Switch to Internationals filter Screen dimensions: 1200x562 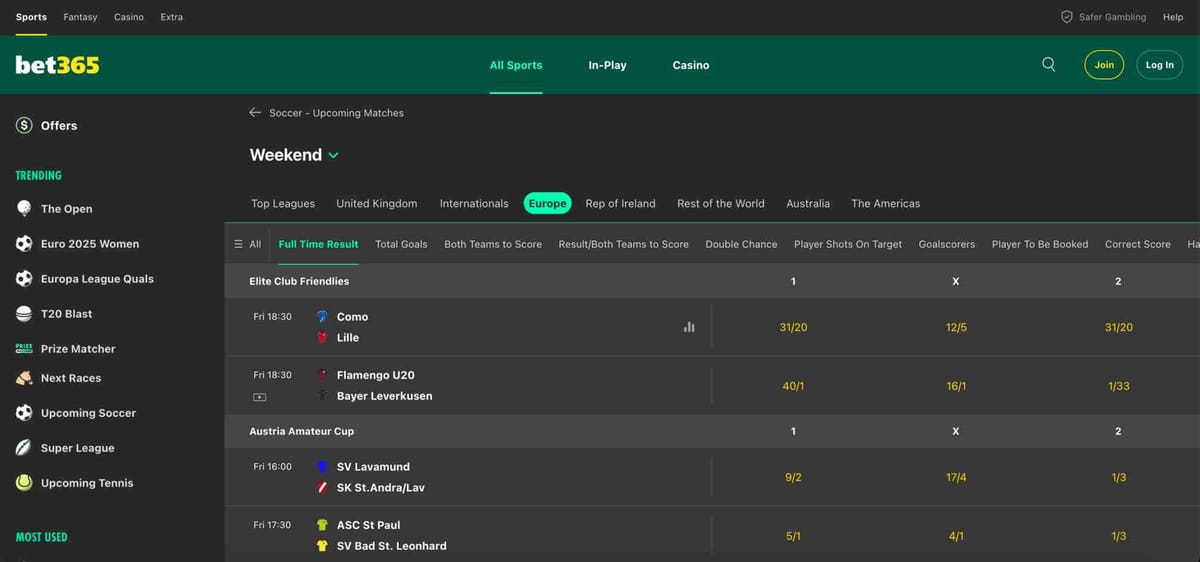pyautogui.click(x=474, y=203)
